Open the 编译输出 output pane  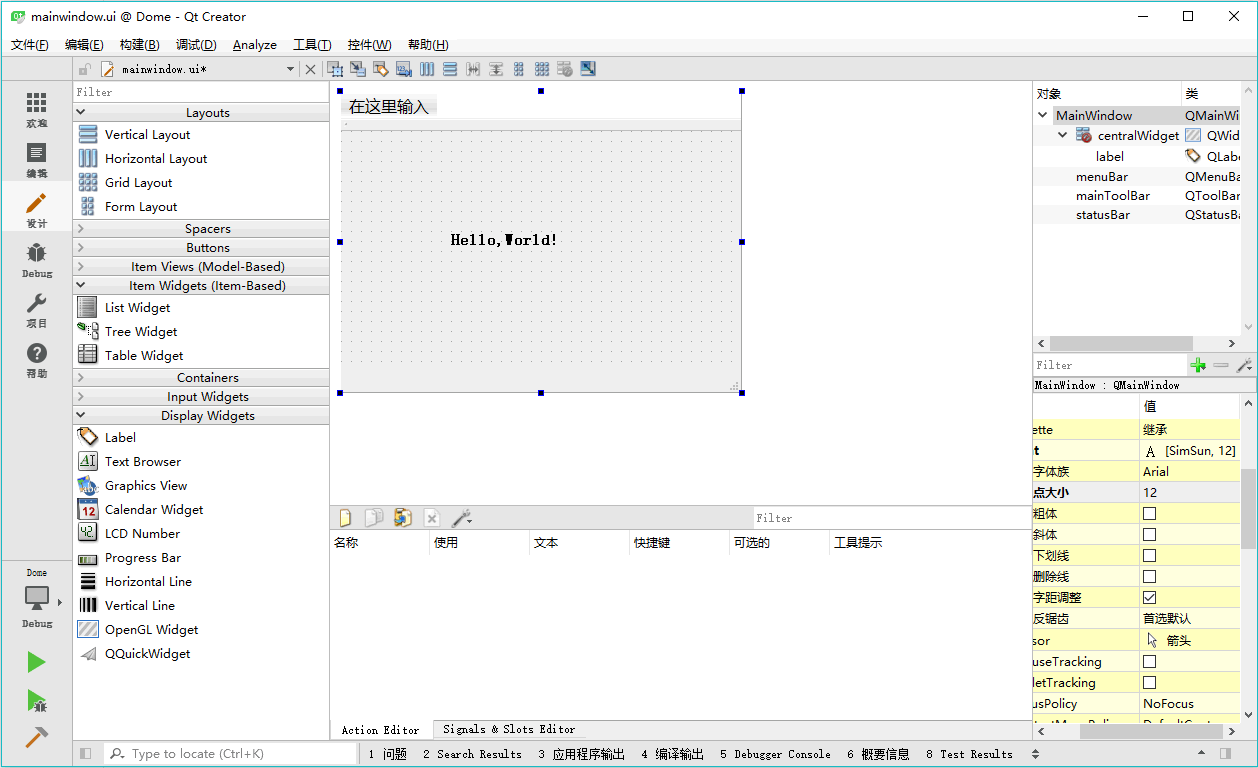click(672, 754)
